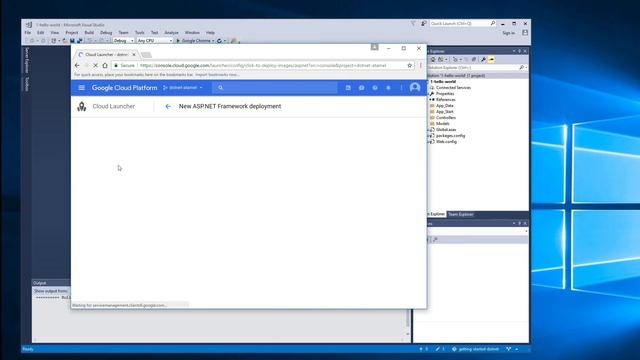The width and height of the screenshot is (640, 360).
Task: Activate Google Cloud Shell icon
Action: click(x=348, y=88)
